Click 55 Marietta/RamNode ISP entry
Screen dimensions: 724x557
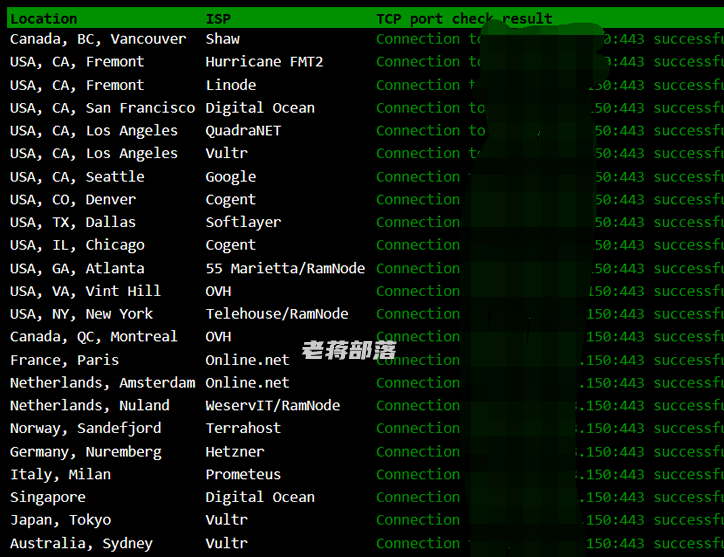(x=285, y=268)
